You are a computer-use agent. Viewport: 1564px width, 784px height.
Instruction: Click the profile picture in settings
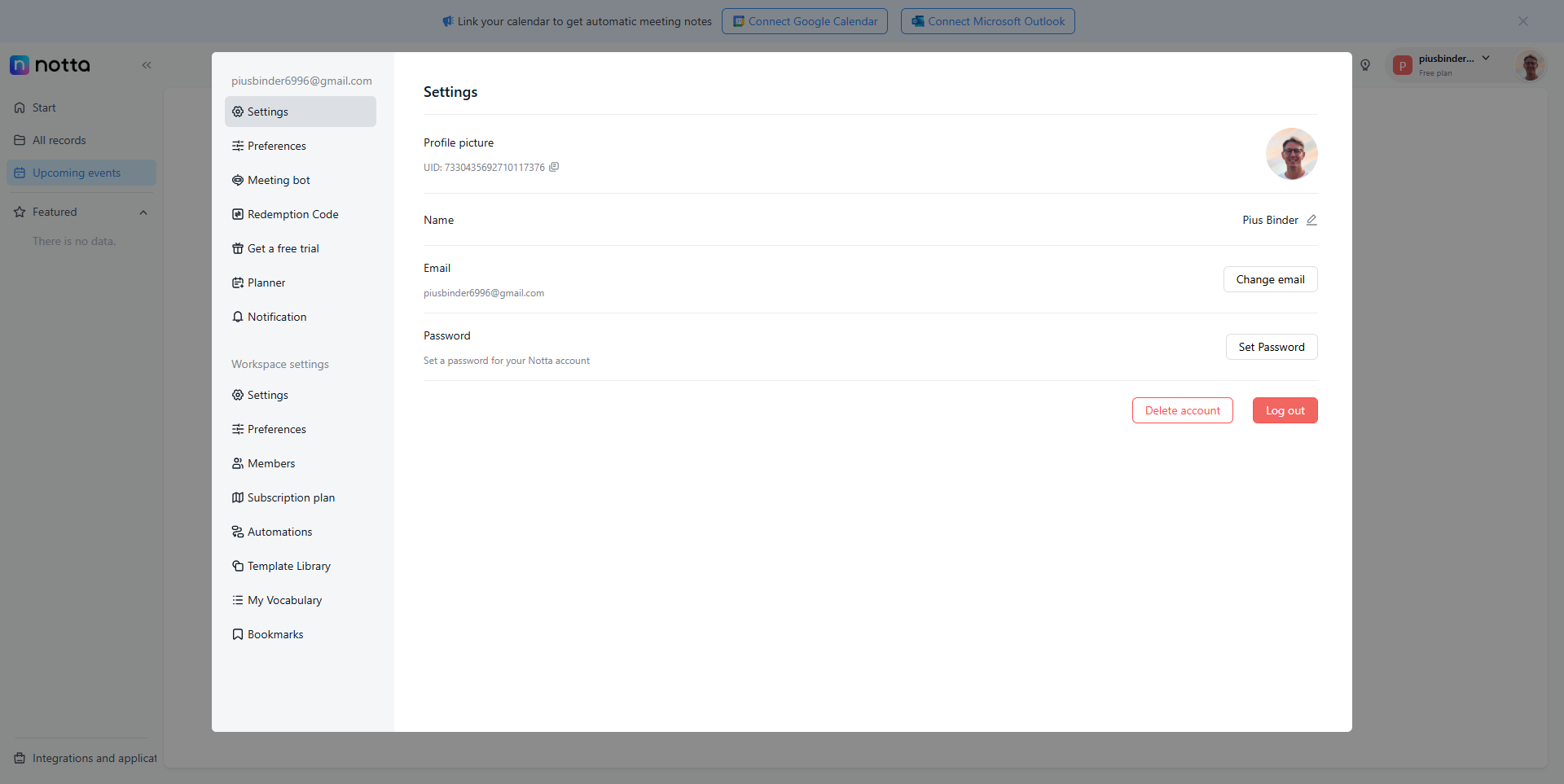[1291, 154]
